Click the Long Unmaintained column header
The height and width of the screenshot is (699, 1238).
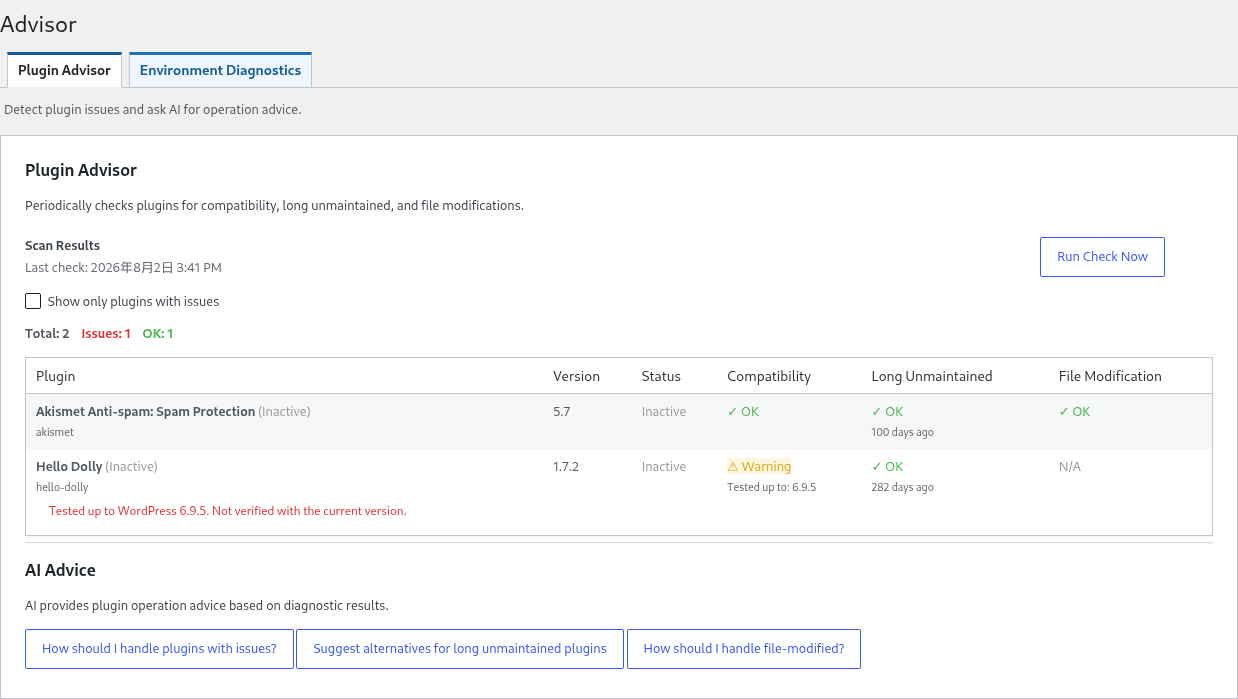coord(932,377)
